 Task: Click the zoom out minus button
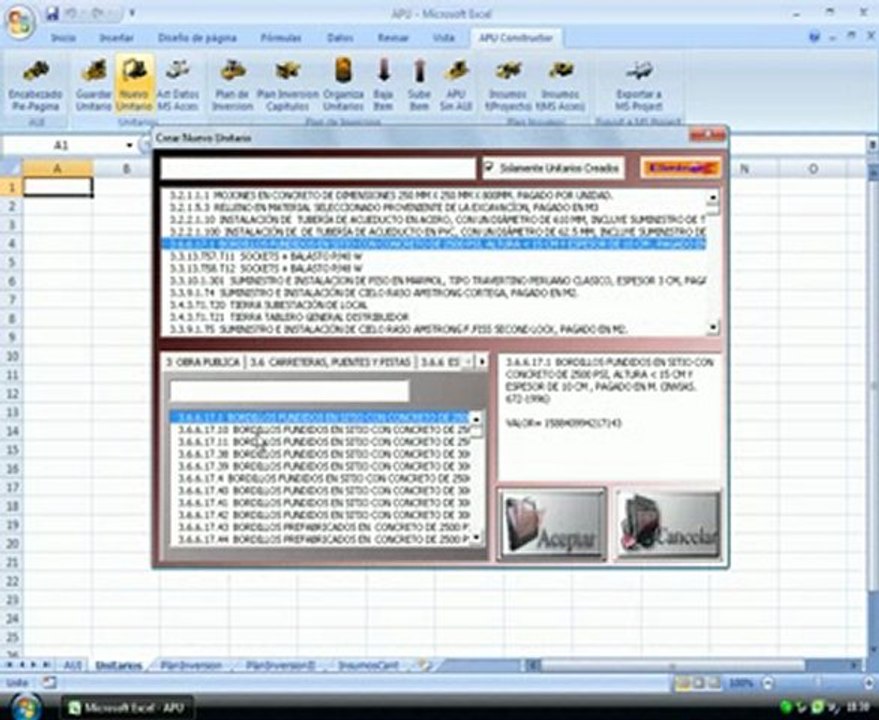(x=768, y=682)
